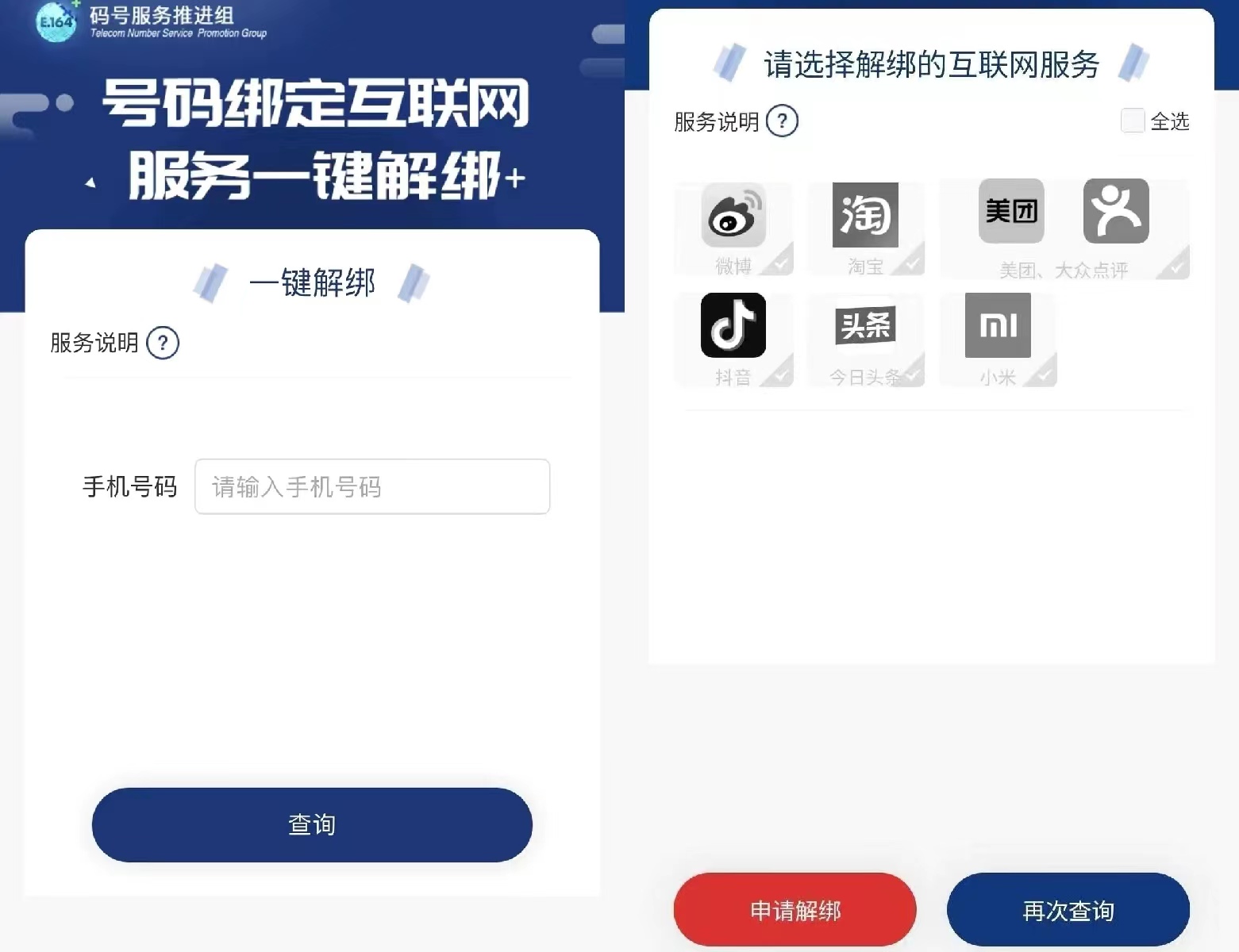Tick the 全选 select-all checkbox
This screenshot has height=952, width=1239.
[1133, 121]
